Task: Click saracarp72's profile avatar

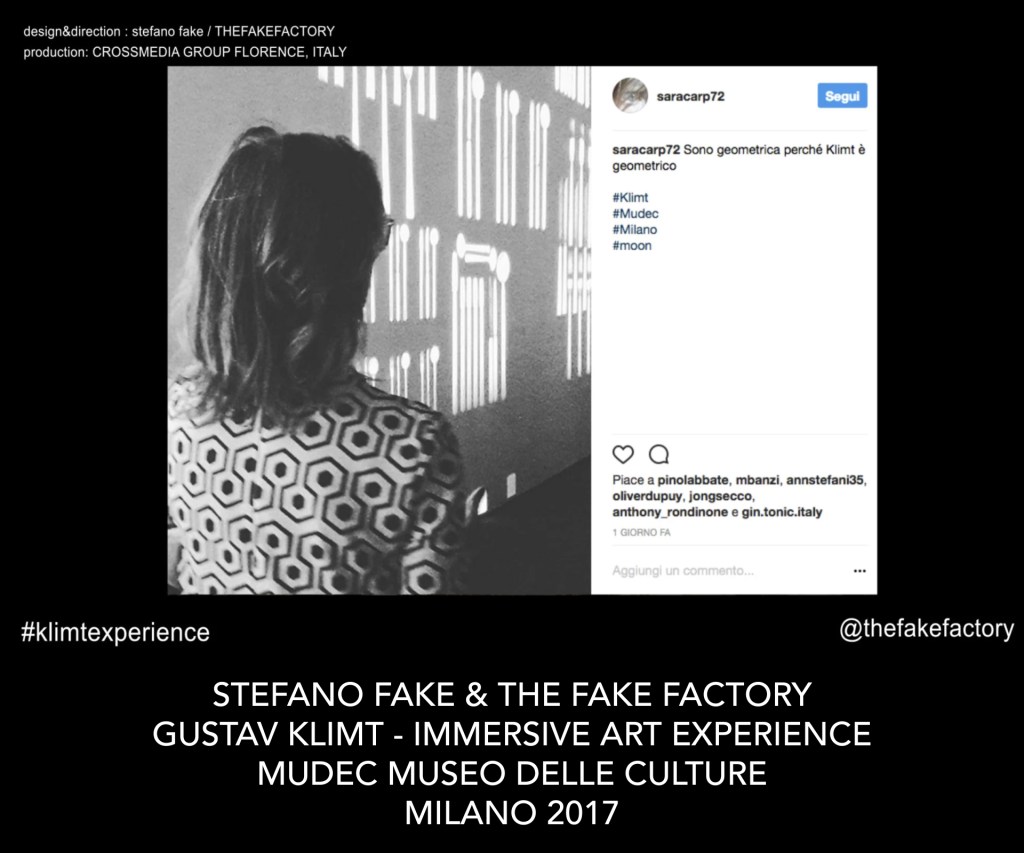Action: click(630, 95)
